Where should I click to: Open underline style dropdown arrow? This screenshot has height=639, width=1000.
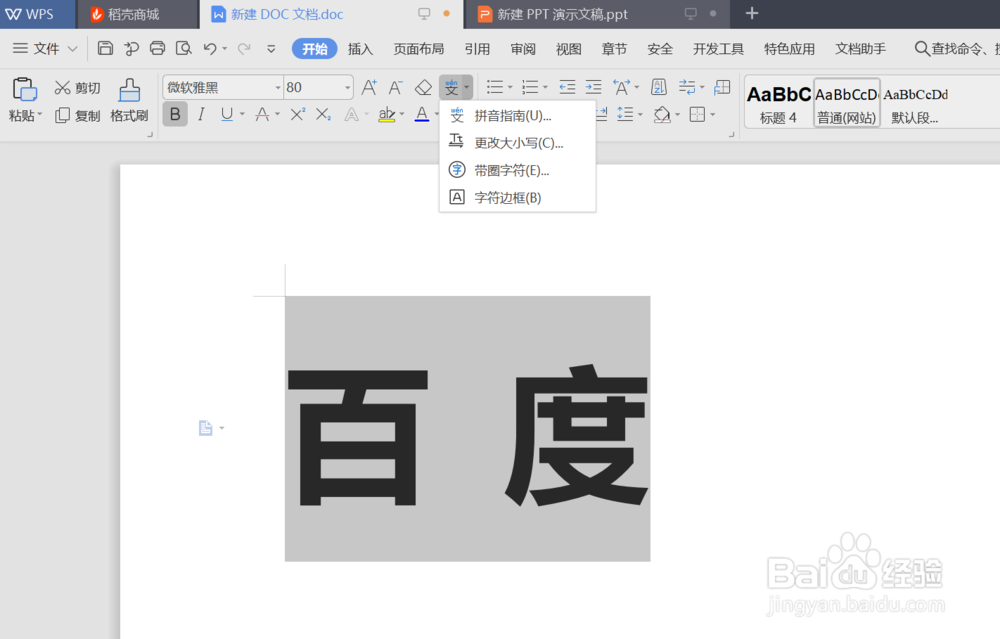pos(242,115)
